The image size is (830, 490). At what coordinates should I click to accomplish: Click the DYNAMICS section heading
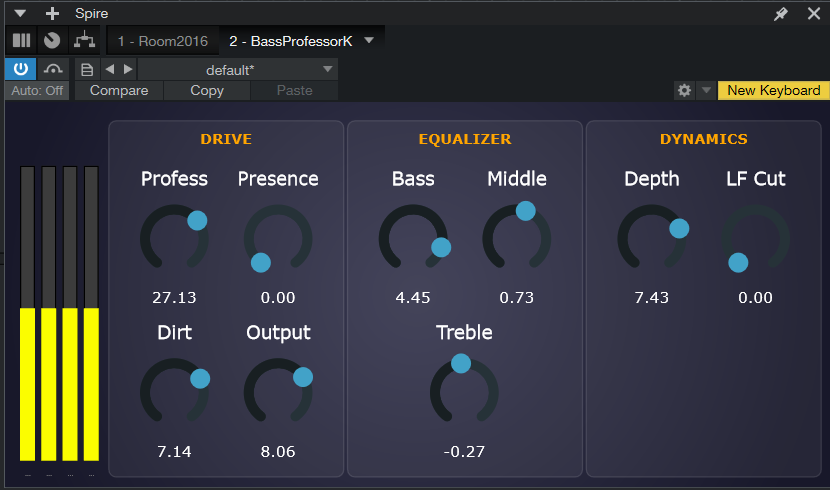703,139
